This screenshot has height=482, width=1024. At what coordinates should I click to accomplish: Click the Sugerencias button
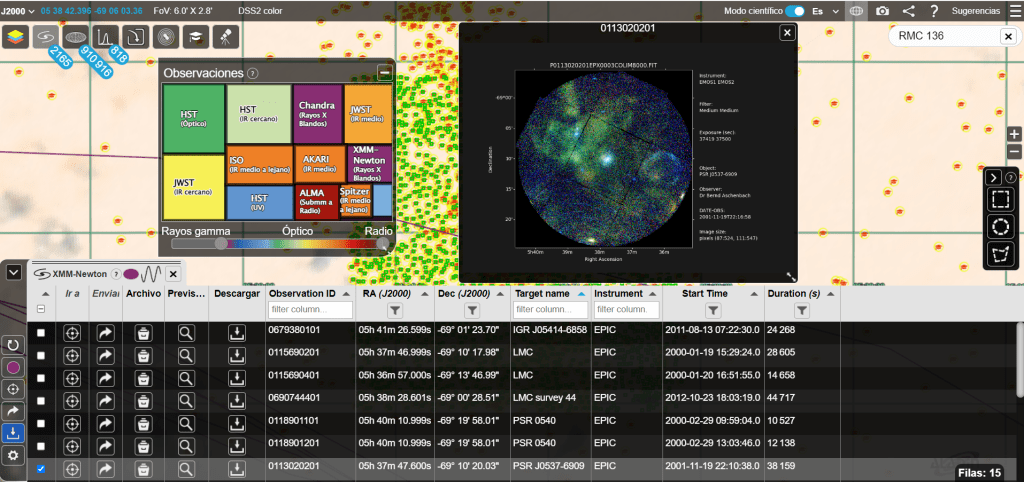pos(975,11)
